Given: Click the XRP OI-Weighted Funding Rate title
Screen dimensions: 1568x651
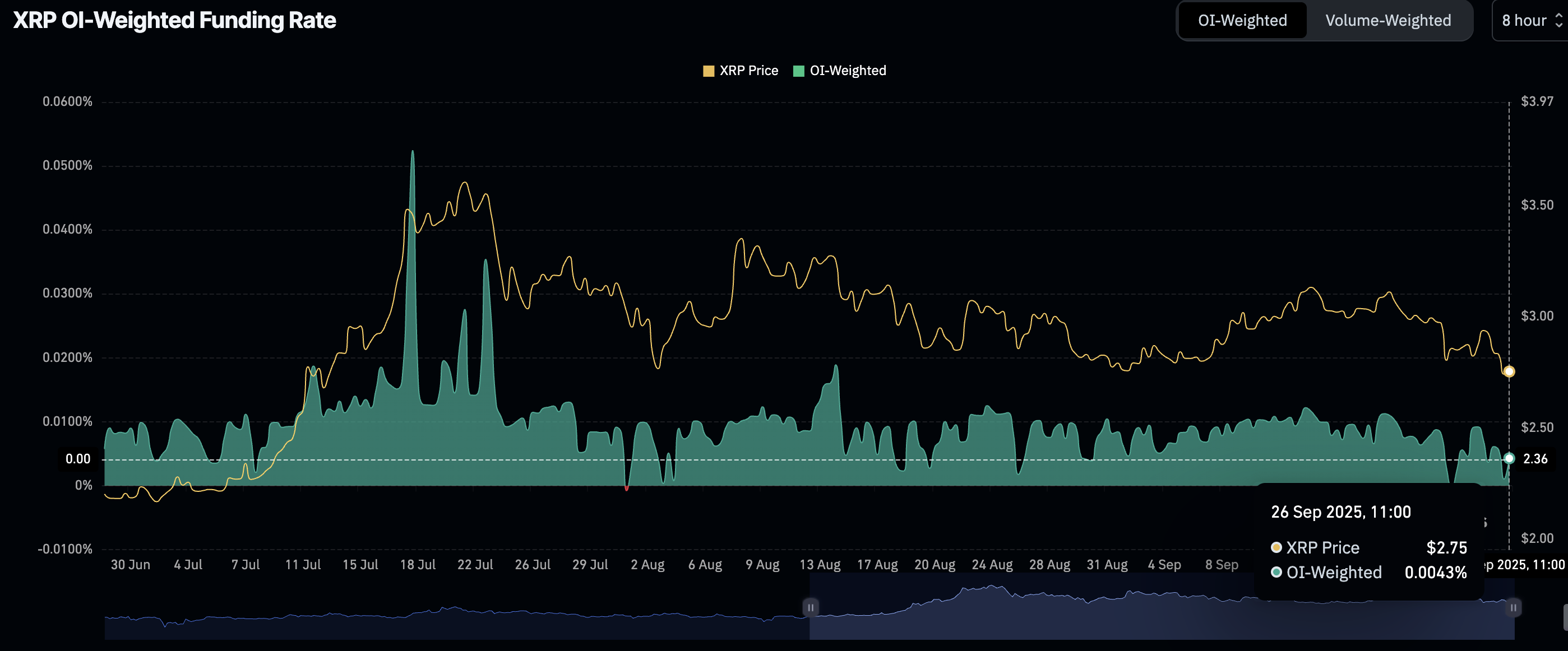Looking at the screenshot, I should pos(174,21).
